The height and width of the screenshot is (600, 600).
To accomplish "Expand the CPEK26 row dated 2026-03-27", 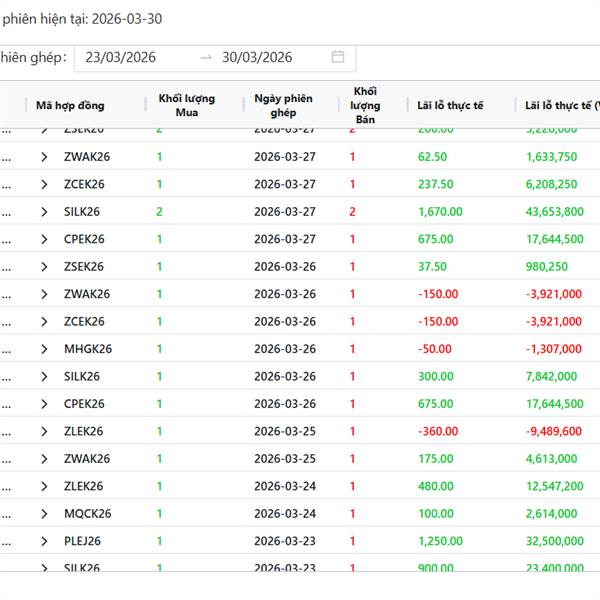I will [x=44, y=239].
